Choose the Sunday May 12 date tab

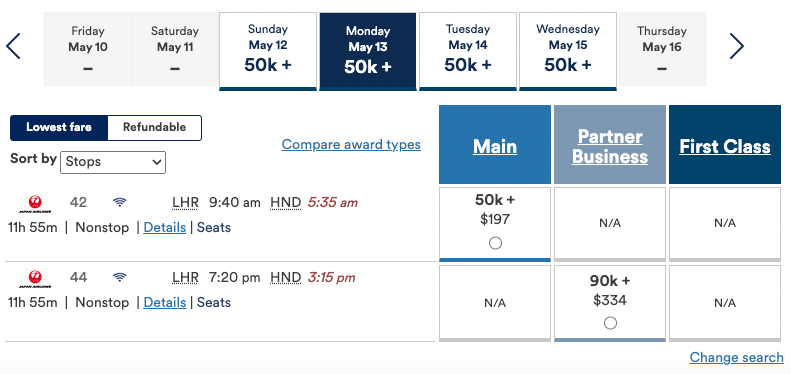coord(268,51)
